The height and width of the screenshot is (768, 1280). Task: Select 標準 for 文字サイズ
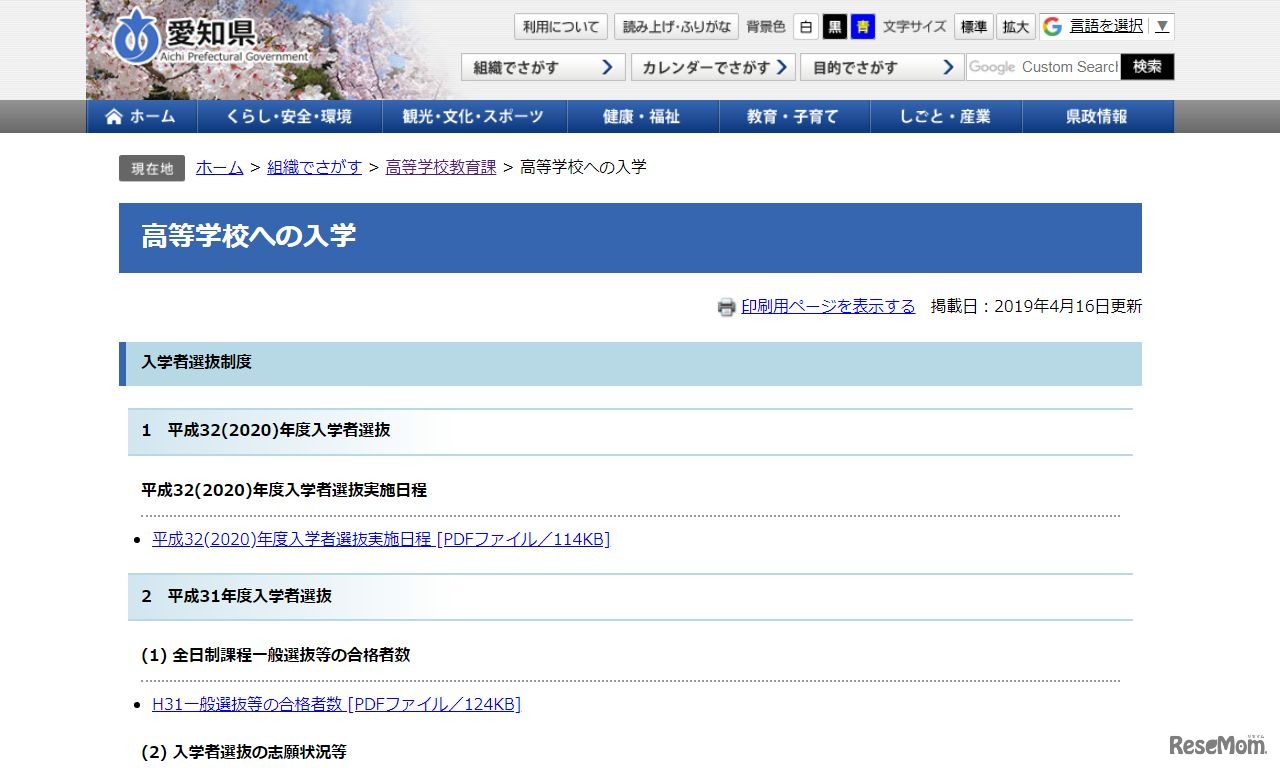click(973, 26)
